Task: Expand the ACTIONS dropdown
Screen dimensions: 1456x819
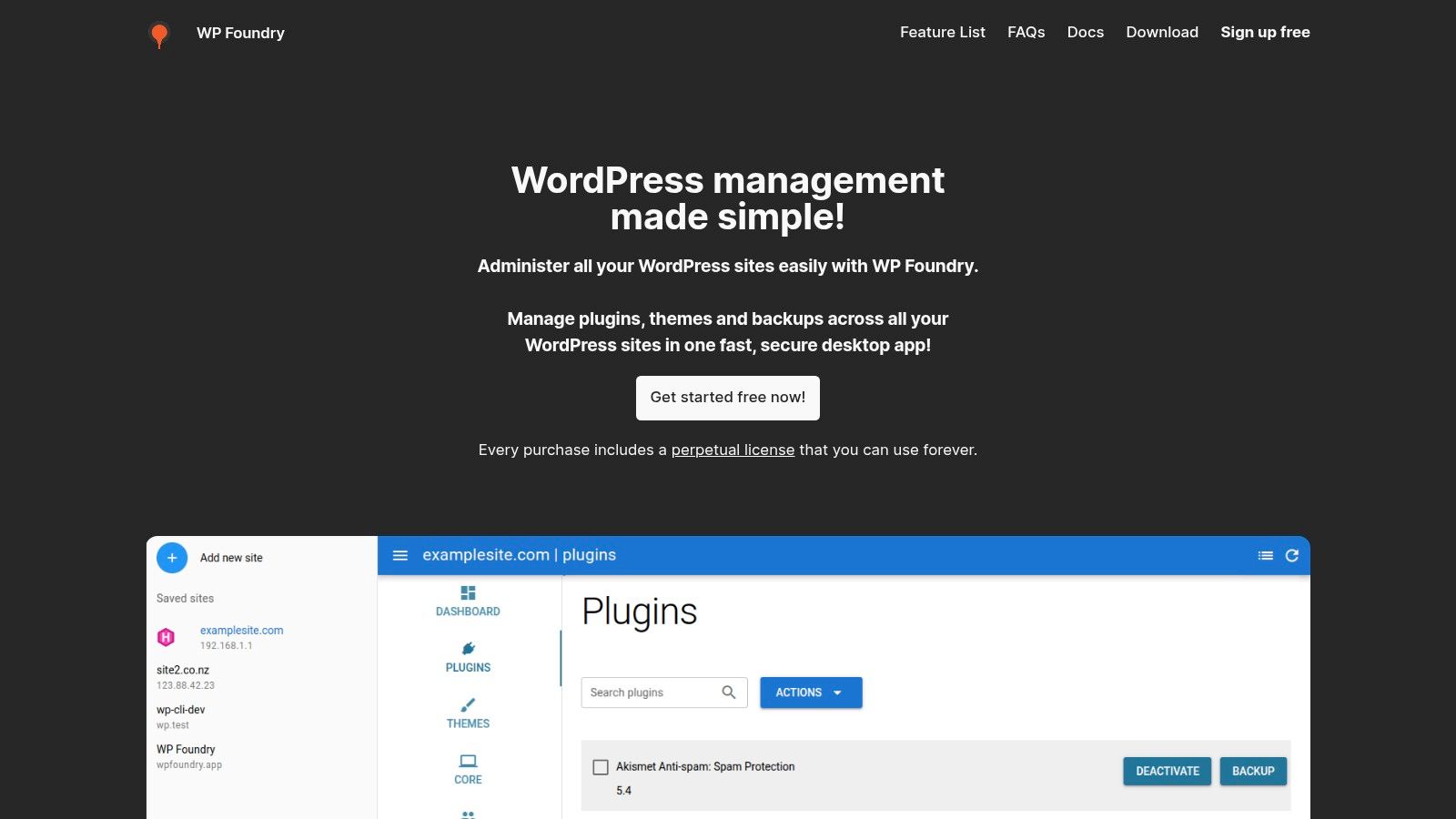Action: [x=811, y=693]
